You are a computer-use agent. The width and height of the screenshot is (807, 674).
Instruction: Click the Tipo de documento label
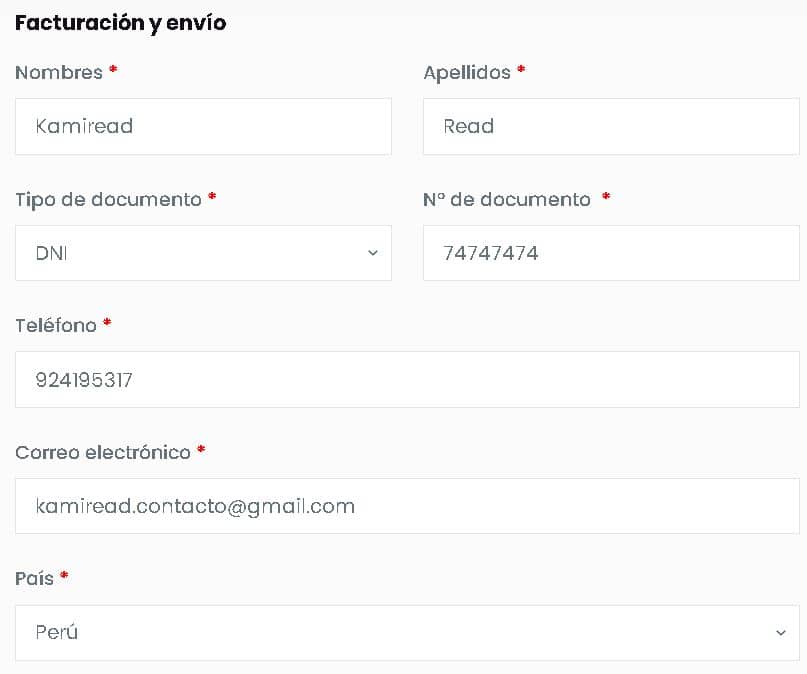[108, 199]
